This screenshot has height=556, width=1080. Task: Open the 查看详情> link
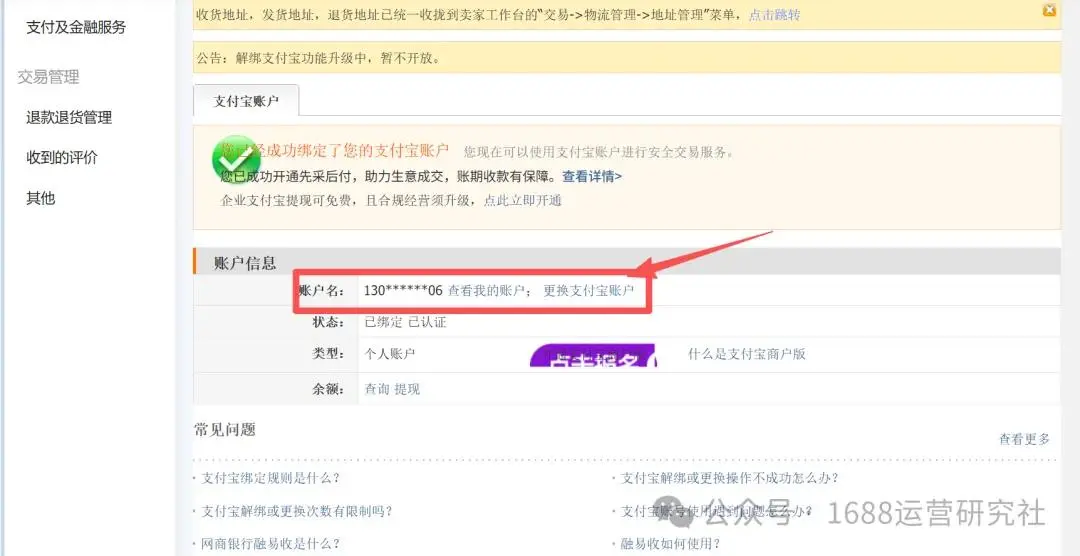592,176
